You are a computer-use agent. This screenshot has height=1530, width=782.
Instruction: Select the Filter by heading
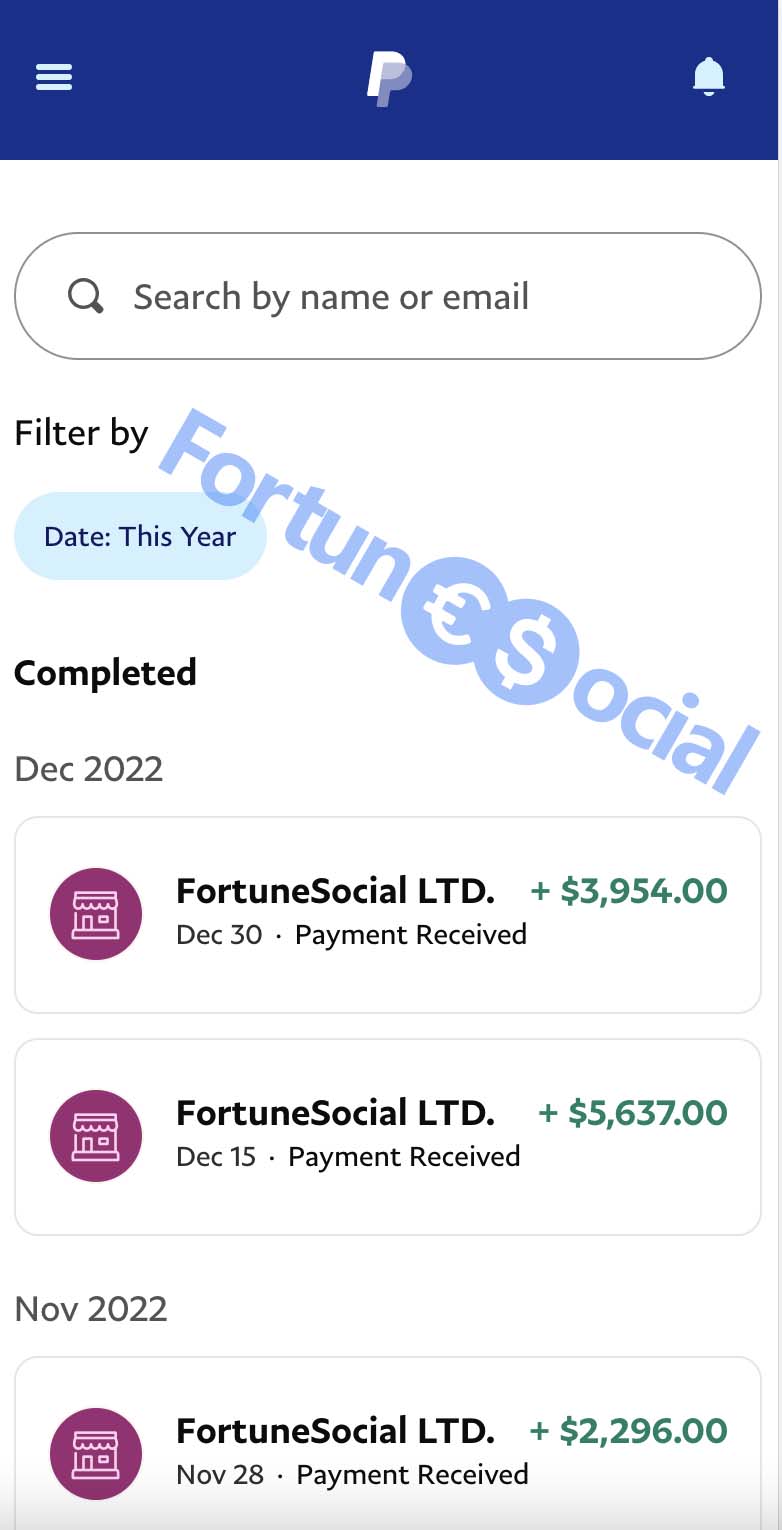point(81,433)
